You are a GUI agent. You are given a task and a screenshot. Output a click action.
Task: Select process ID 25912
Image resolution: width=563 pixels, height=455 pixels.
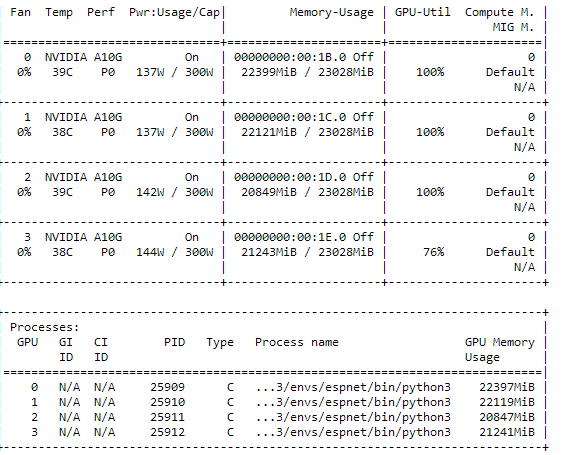(167, 432)
